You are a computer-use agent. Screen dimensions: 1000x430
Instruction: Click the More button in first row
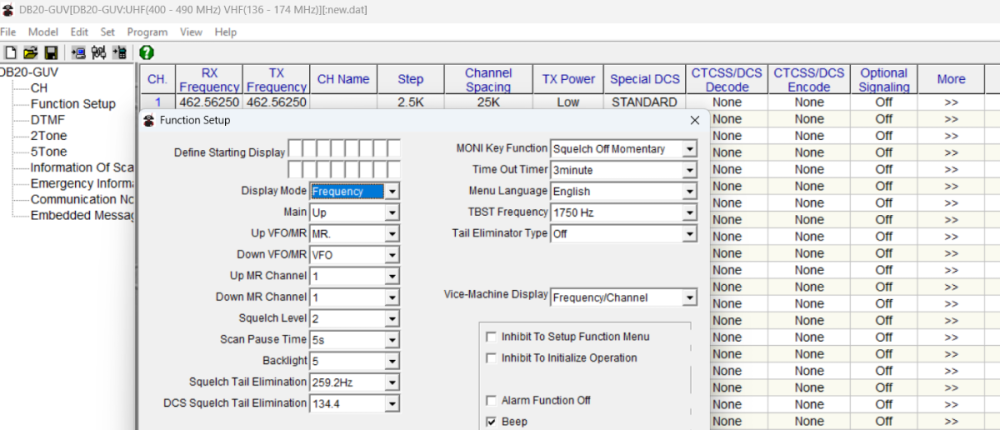click(951, 102)
